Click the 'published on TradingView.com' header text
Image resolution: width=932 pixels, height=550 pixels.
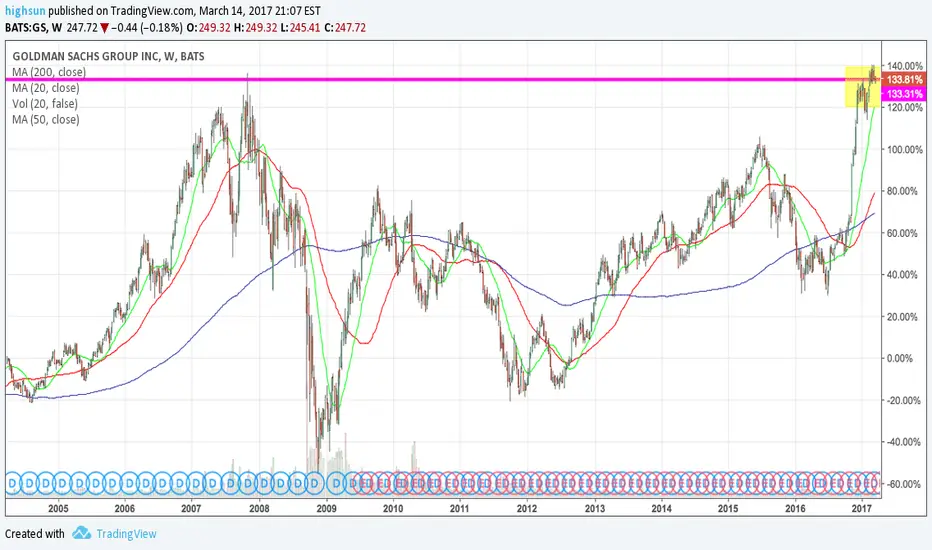click(121, 11)
